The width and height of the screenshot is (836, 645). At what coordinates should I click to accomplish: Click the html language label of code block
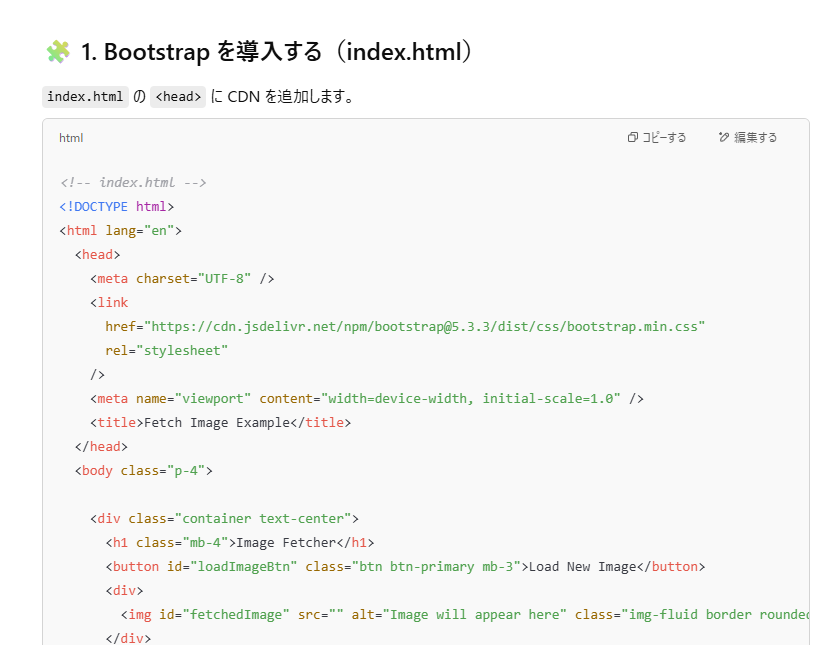coord(71,138)
